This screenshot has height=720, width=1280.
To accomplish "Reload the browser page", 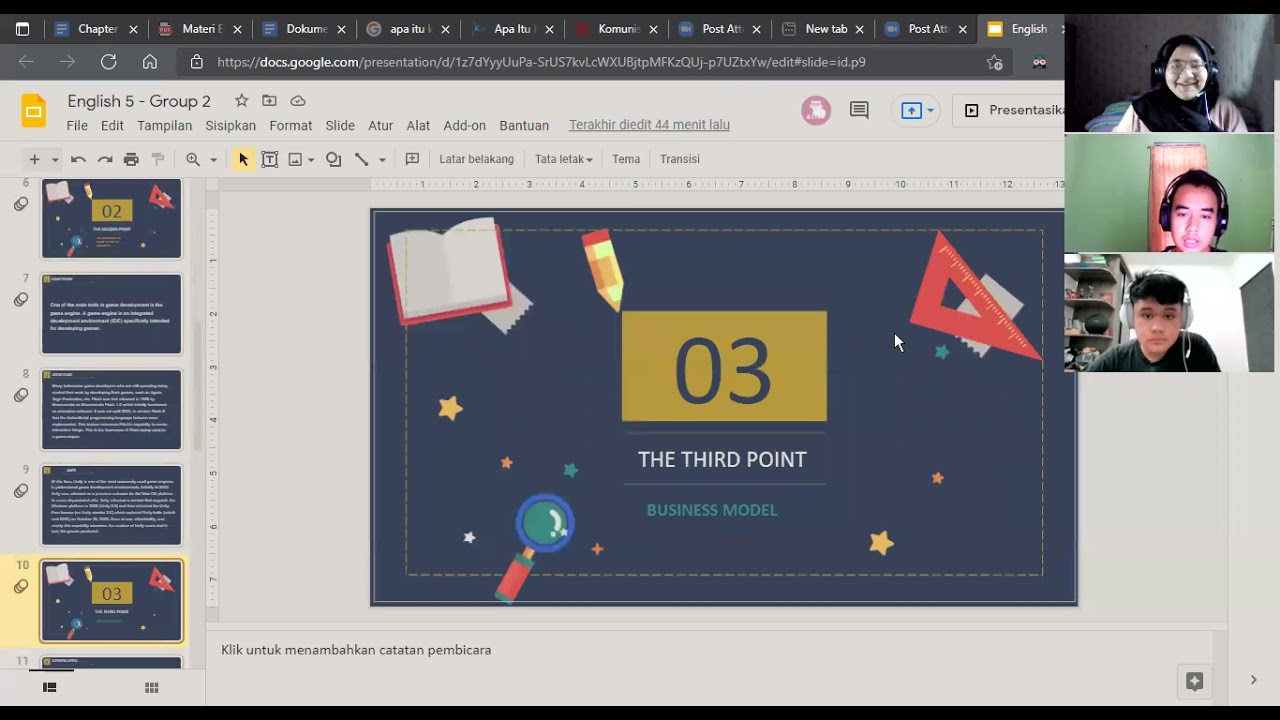I will tap(108, 62).
